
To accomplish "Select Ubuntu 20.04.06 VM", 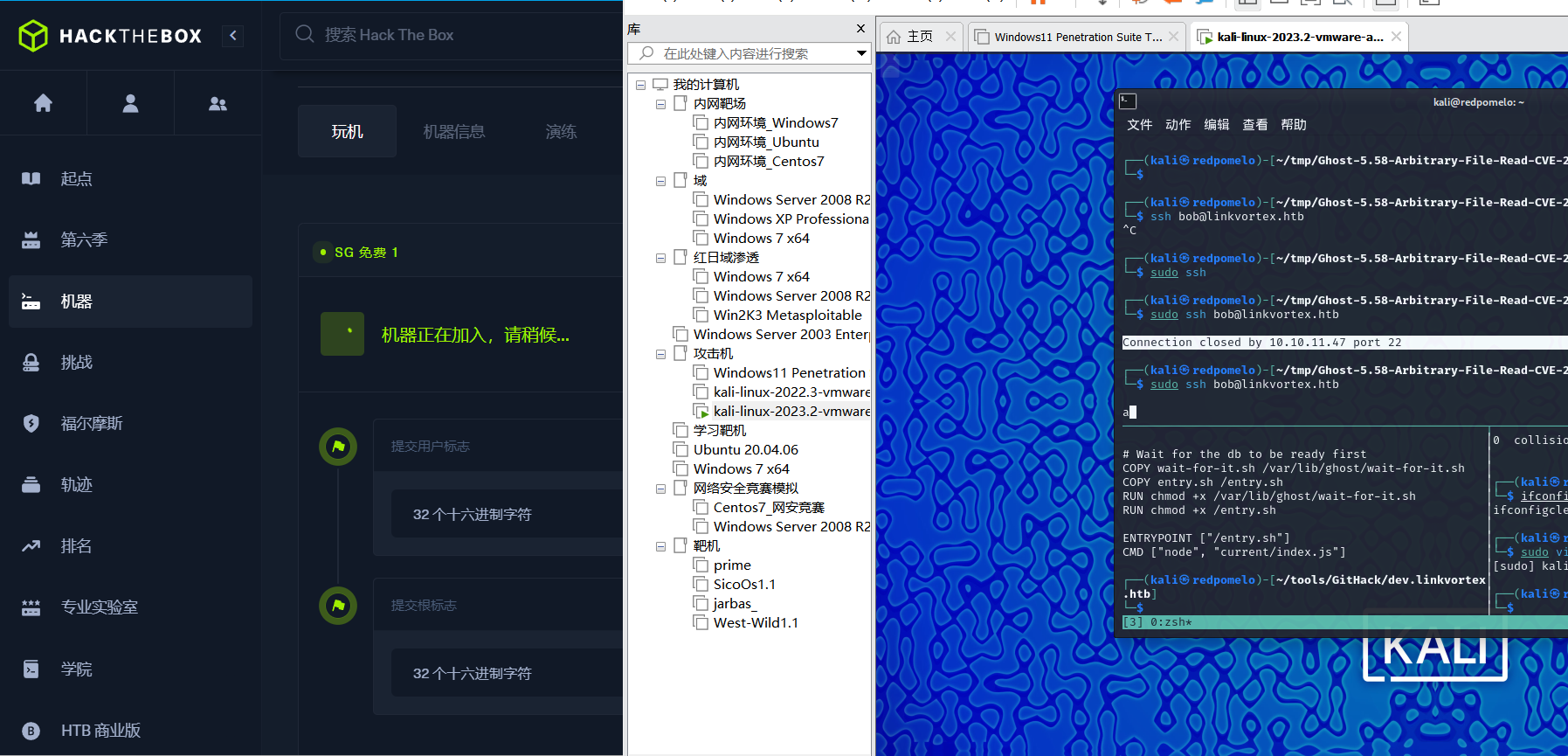I will [x=745, y=450].
